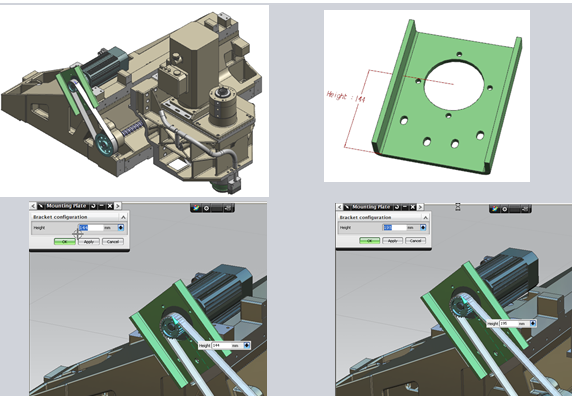Click the rightmost icon in right viewport toolbar
The width and height of the screenshot is (572, 396).
pyautogui.click(x=525, y=209)
